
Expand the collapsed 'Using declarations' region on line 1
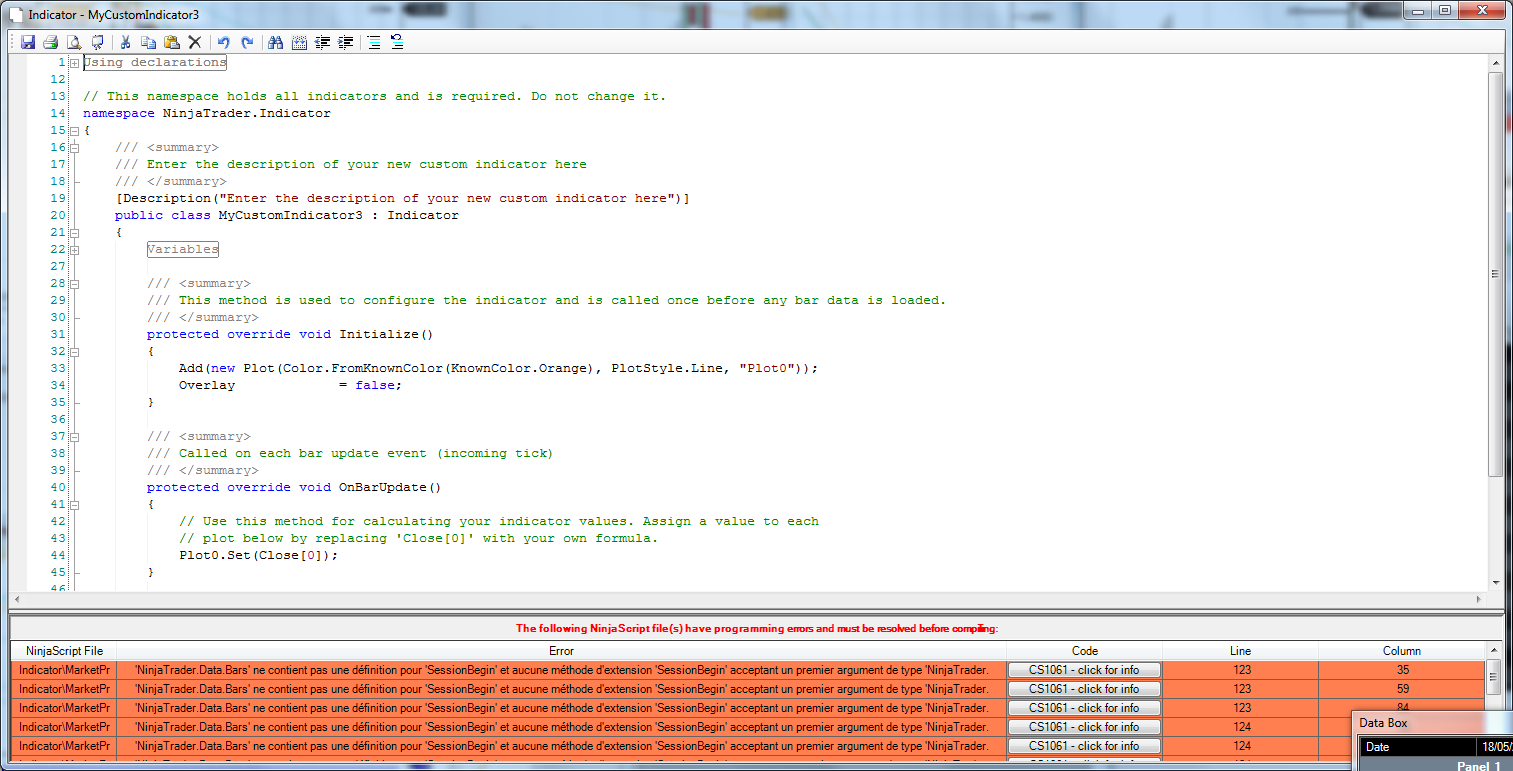(75, 63)
